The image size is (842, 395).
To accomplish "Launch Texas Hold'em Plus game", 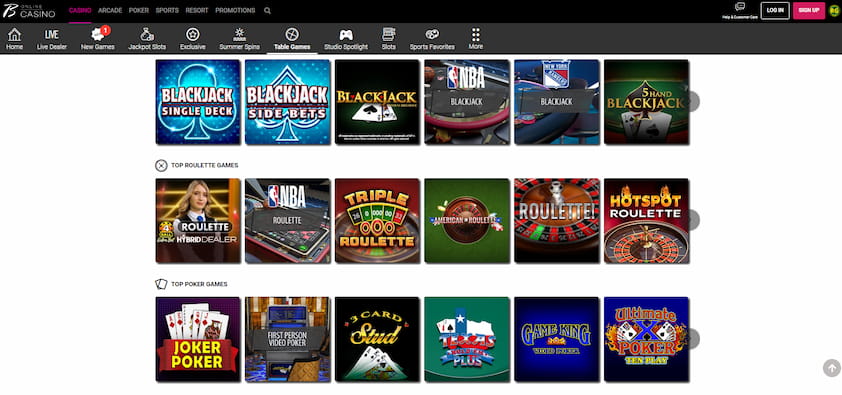I will tap(467, 339).
